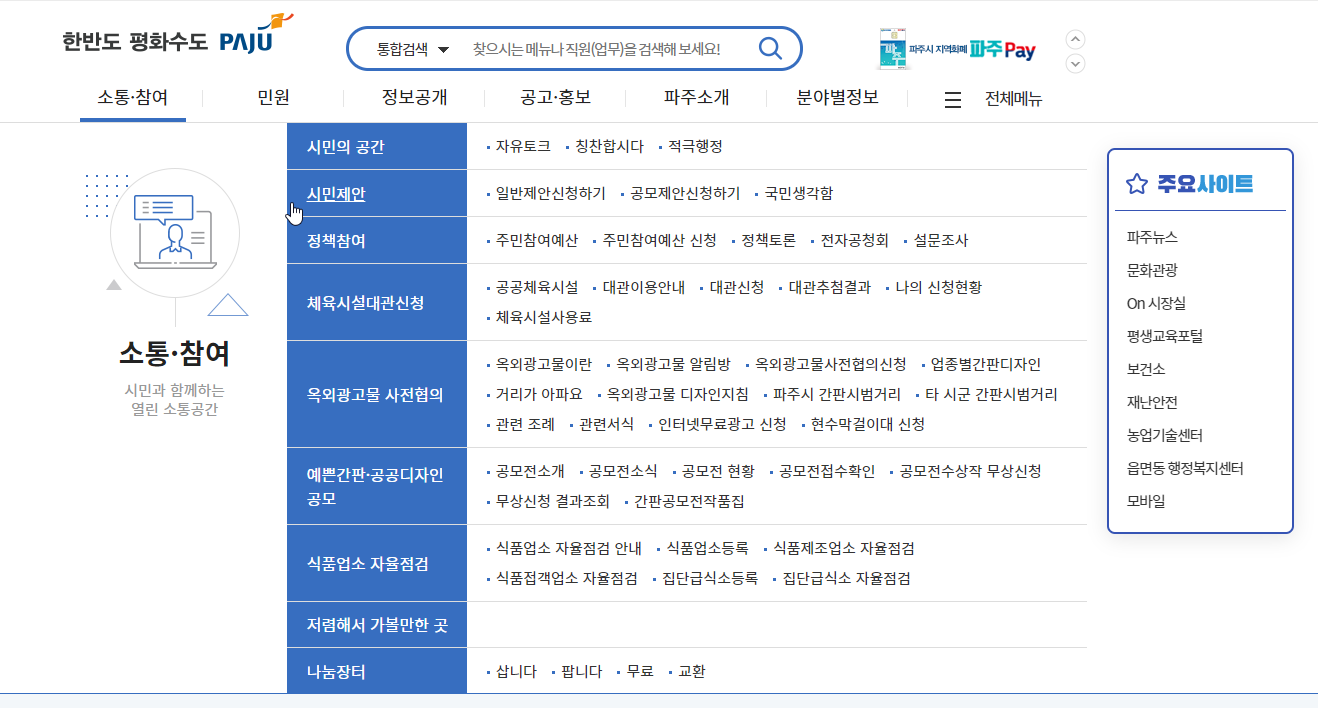Click 저렴해서 가볼만한 곳 category
Viewport: 1318px width, 708px height.
[x=377, y=625]
